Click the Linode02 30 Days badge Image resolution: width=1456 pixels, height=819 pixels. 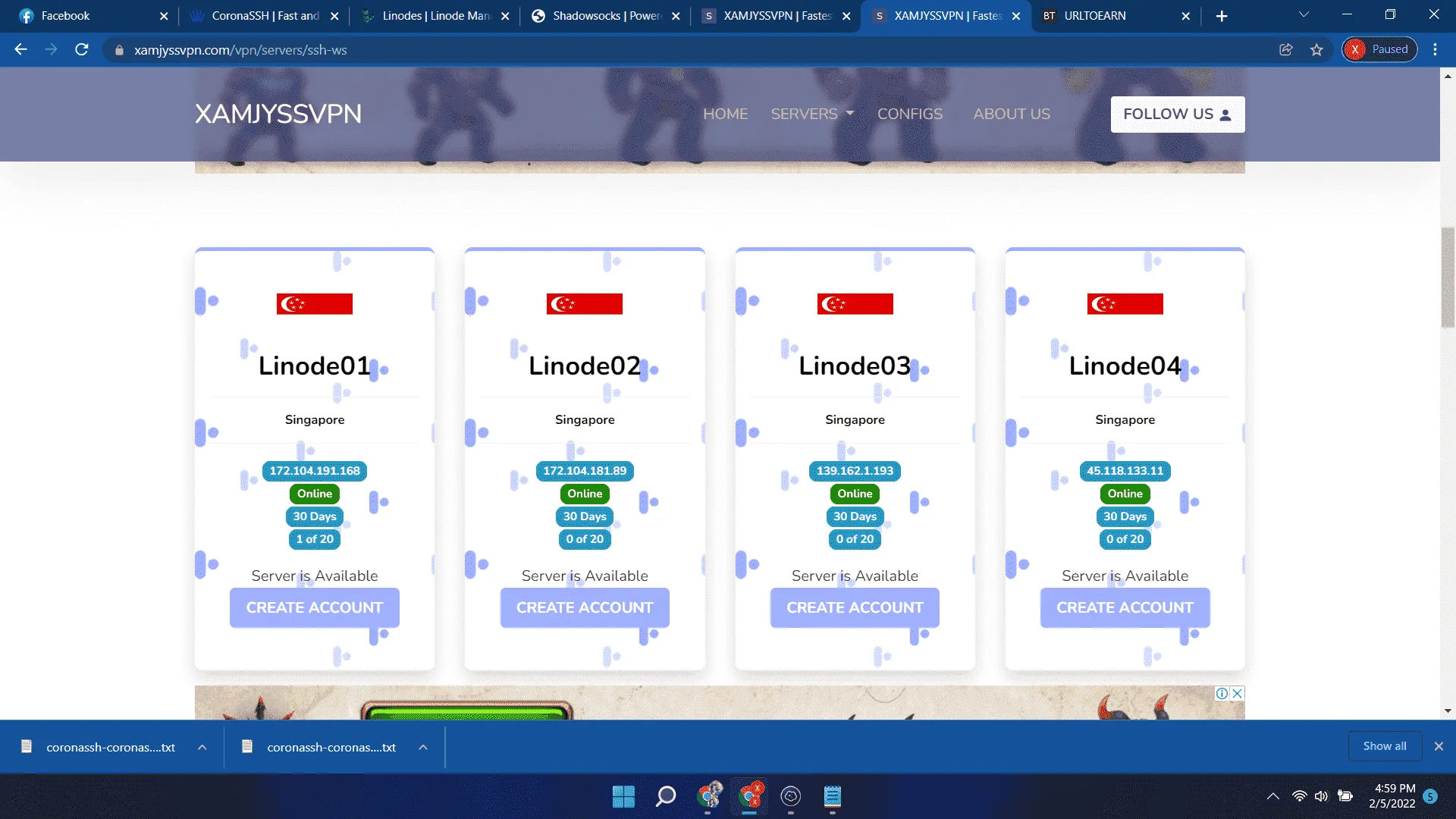click(585, 516)
